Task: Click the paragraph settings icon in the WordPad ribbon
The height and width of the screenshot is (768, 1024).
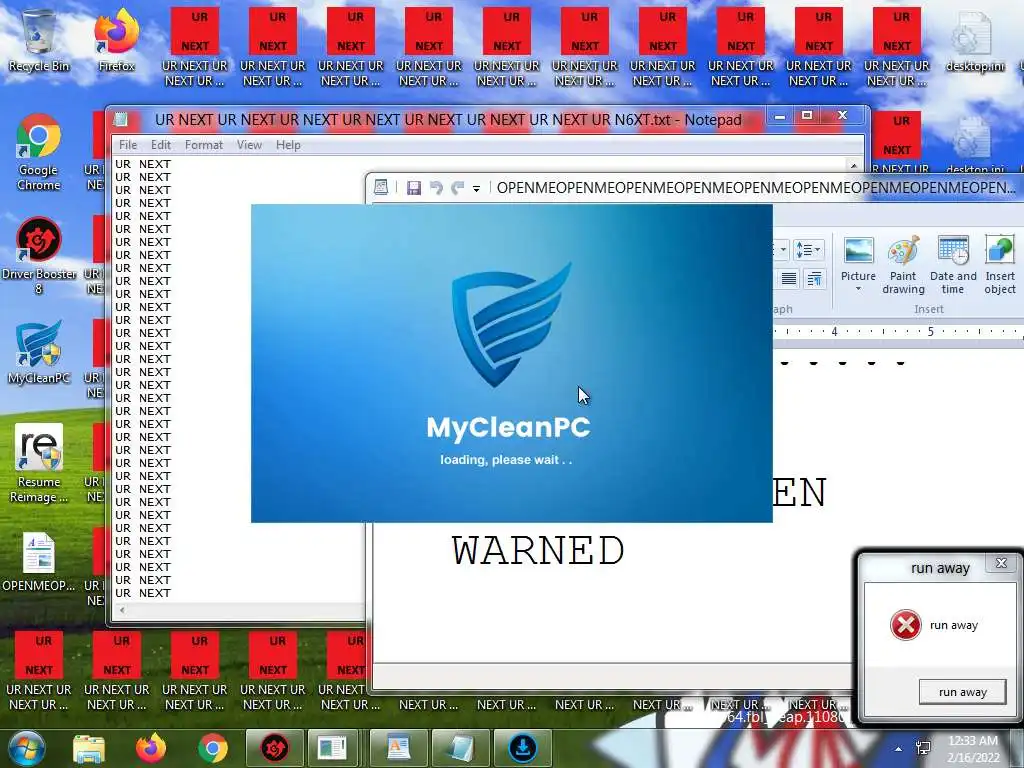Action: tap(814, 279)
